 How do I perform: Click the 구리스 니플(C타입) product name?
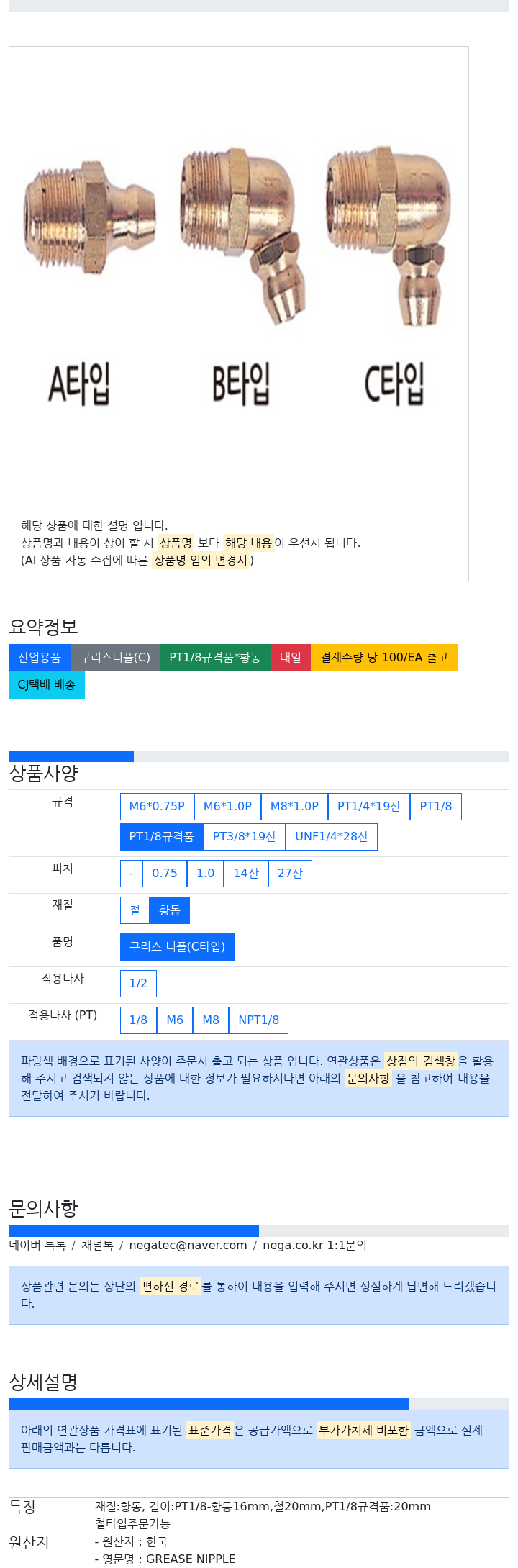pyautogui.click(x=177, y=947)
